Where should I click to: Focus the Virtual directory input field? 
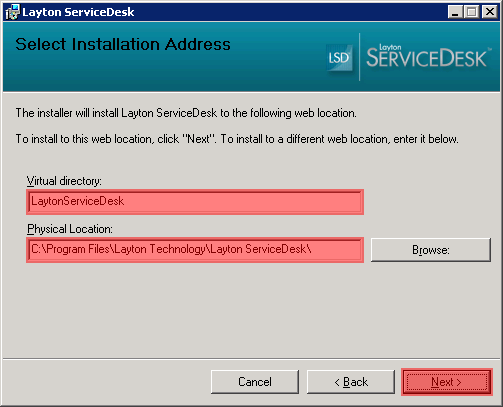[x=195, y=202]
